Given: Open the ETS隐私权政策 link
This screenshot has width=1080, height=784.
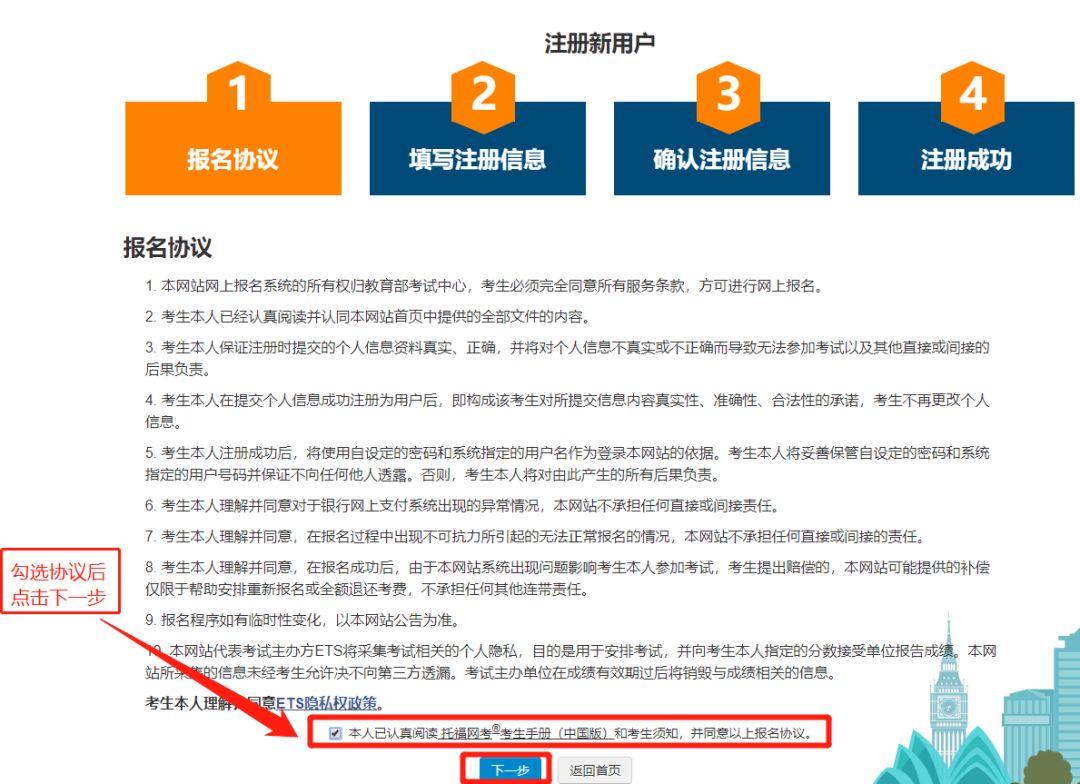Looking at the screenshot, I should point(329,703).
